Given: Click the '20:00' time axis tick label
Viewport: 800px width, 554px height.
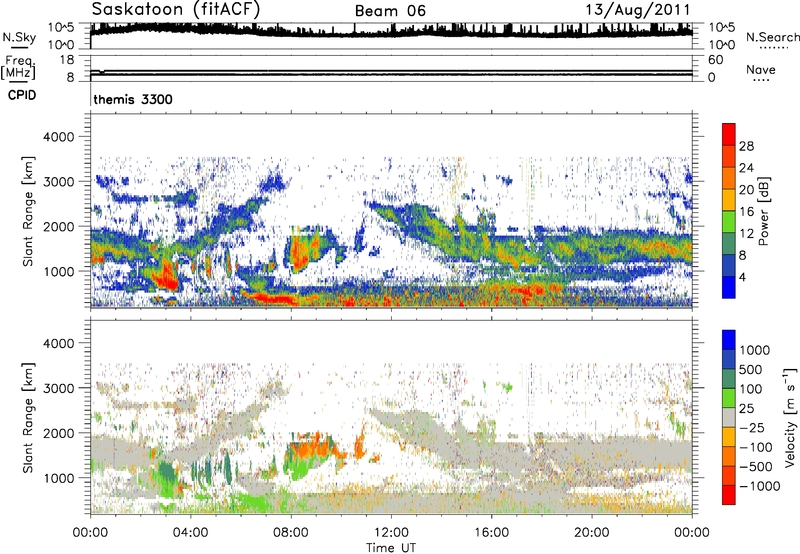Looking at the screenshot, I should pos(592,533).
